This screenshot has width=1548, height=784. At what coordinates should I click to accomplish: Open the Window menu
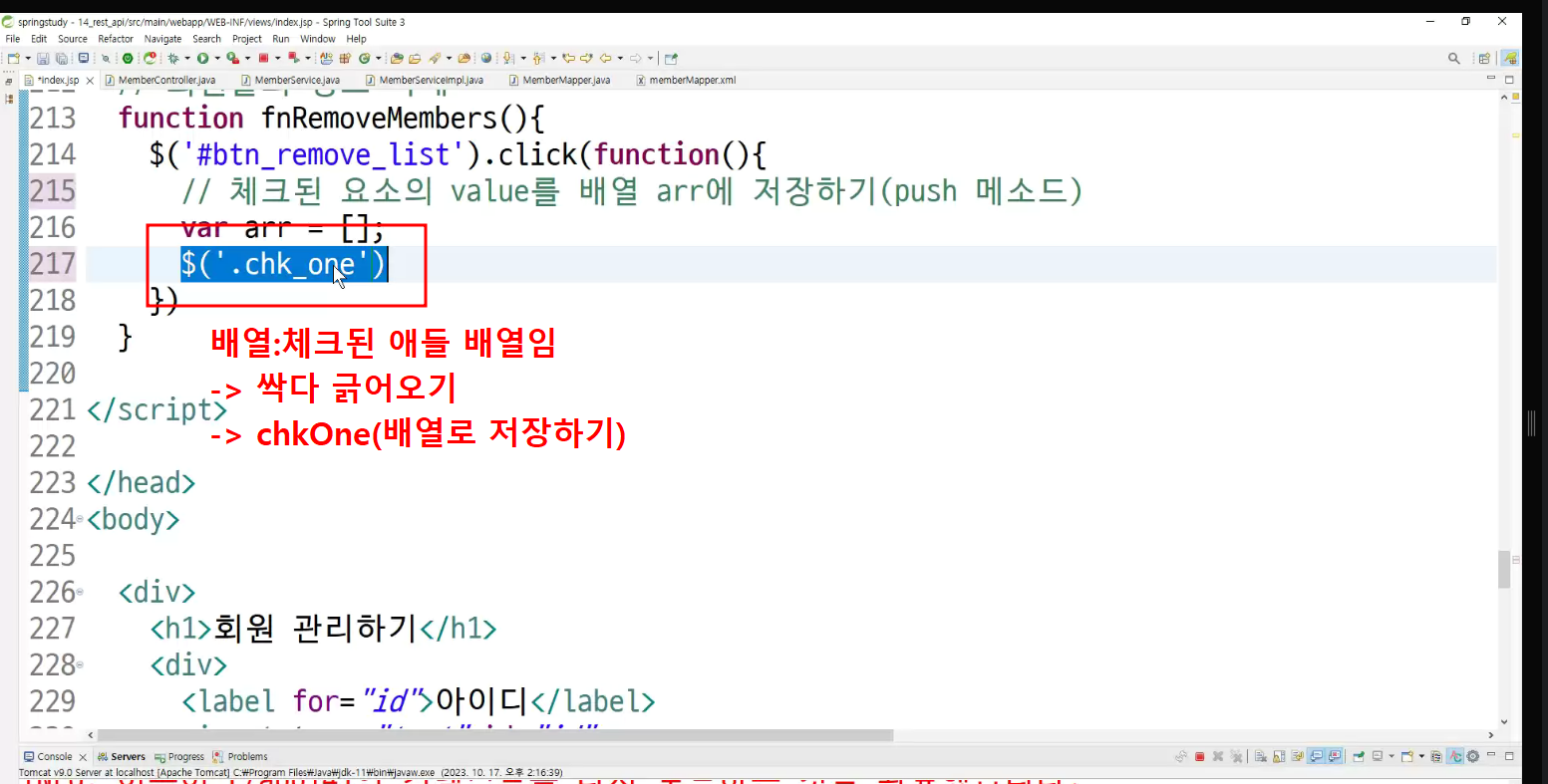coord(318,39)
